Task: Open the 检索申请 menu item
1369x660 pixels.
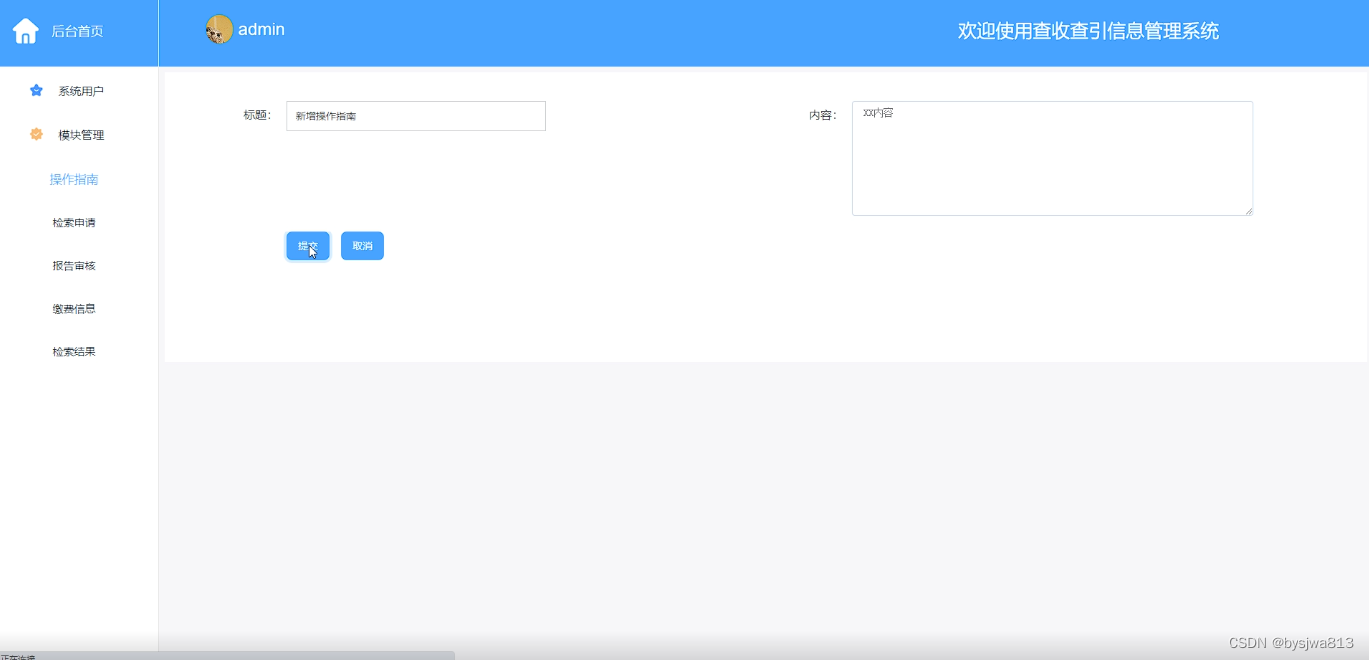Action: point(74,223)
